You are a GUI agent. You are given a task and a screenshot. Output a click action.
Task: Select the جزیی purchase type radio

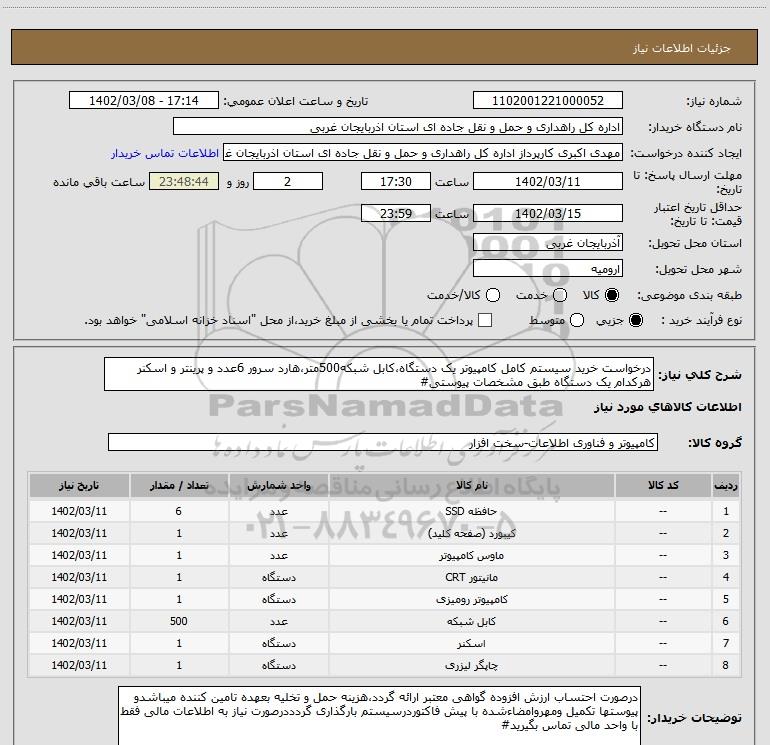click(635, 321)
